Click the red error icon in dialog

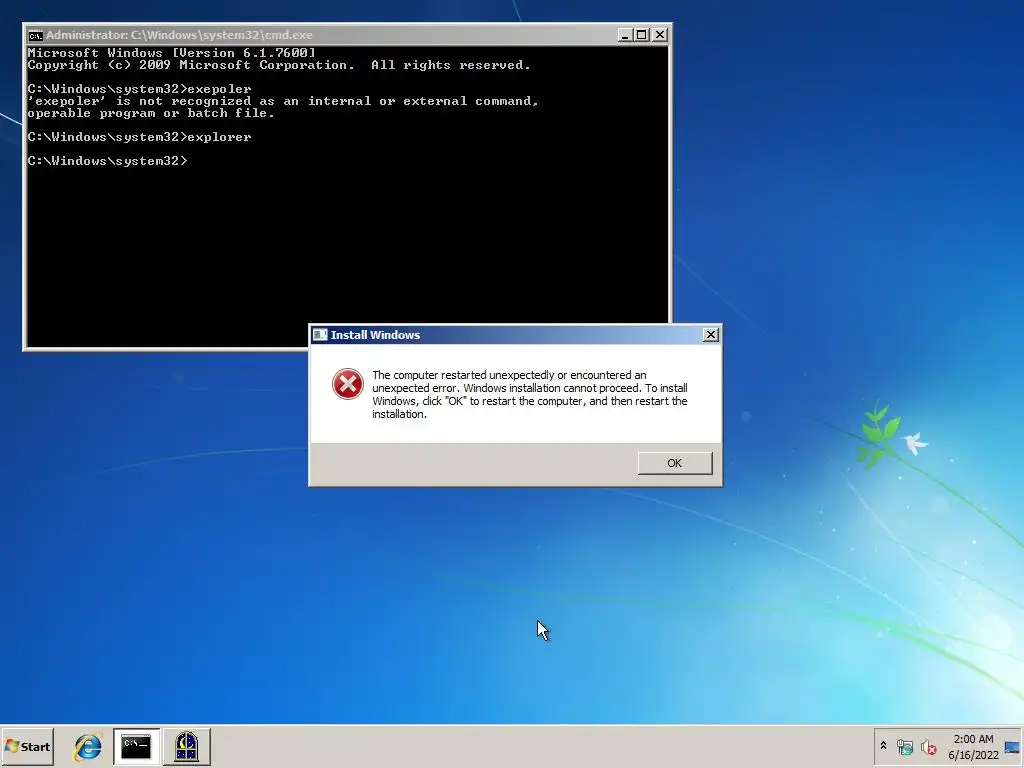347,384
